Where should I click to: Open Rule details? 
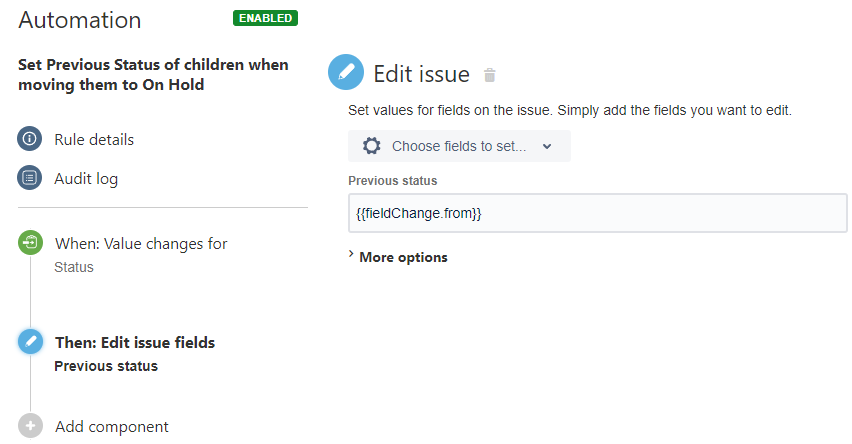[94, 140]
